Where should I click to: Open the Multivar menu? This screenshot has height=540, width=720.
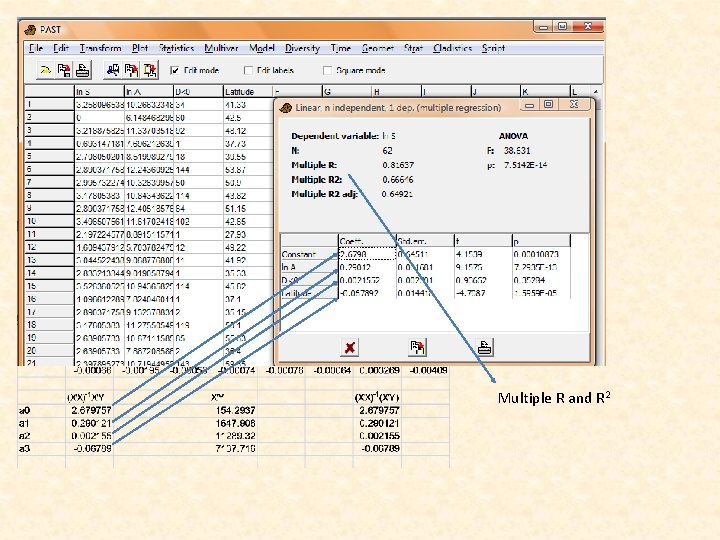[221, 48]
